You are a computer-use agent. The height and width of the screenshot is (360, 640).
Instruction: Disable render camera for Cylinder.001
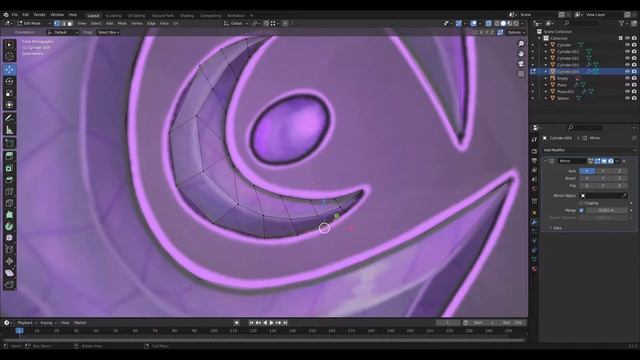pos(634,51)
